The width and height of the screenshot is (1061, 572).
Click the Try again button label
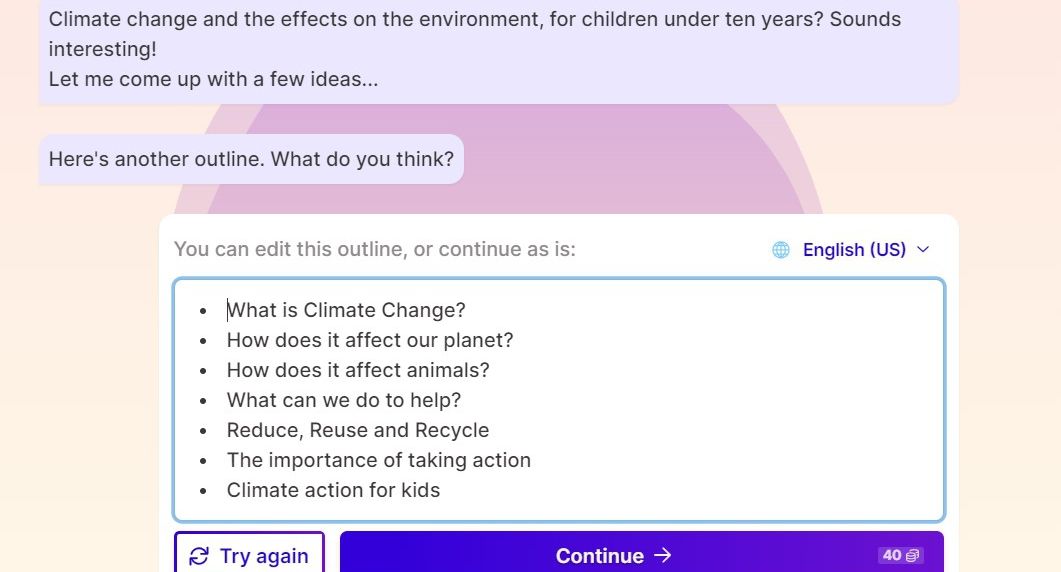pyautogui.click(x=264, y=556)
